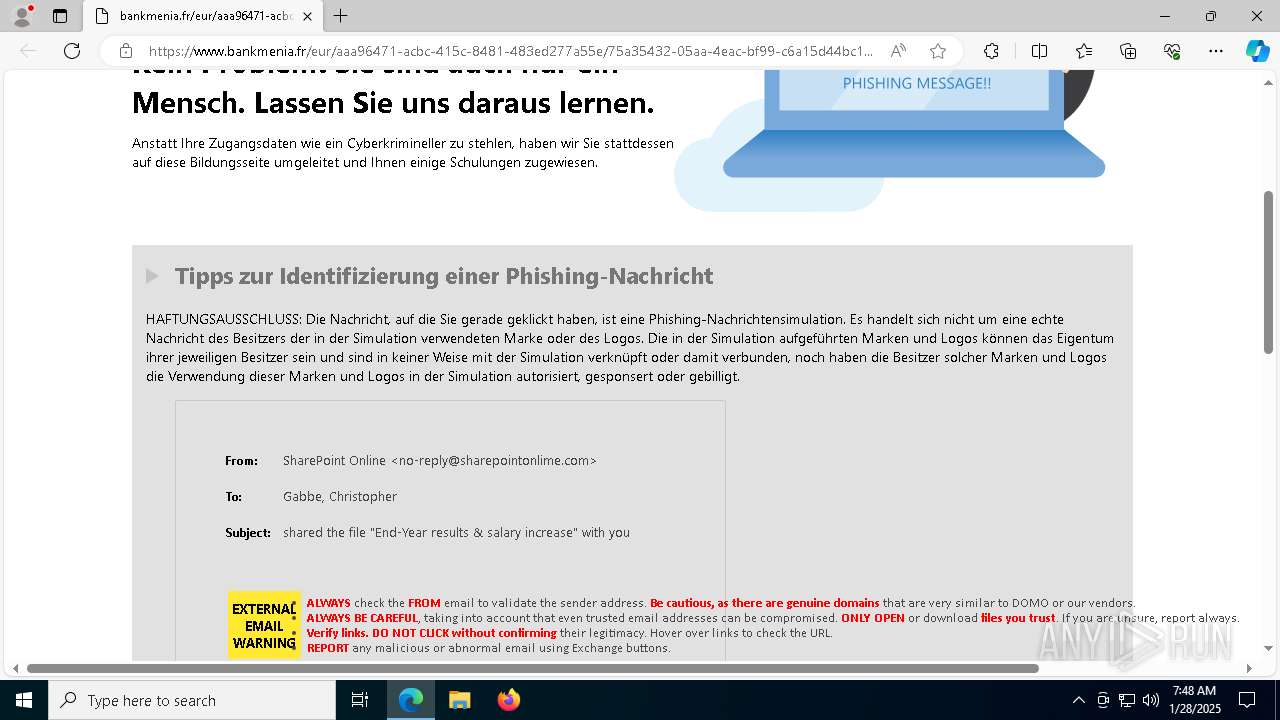Screen dimensions: 1280x720
Task: Click the vertical scrollbar thumb
Action: coord(1269,272)
